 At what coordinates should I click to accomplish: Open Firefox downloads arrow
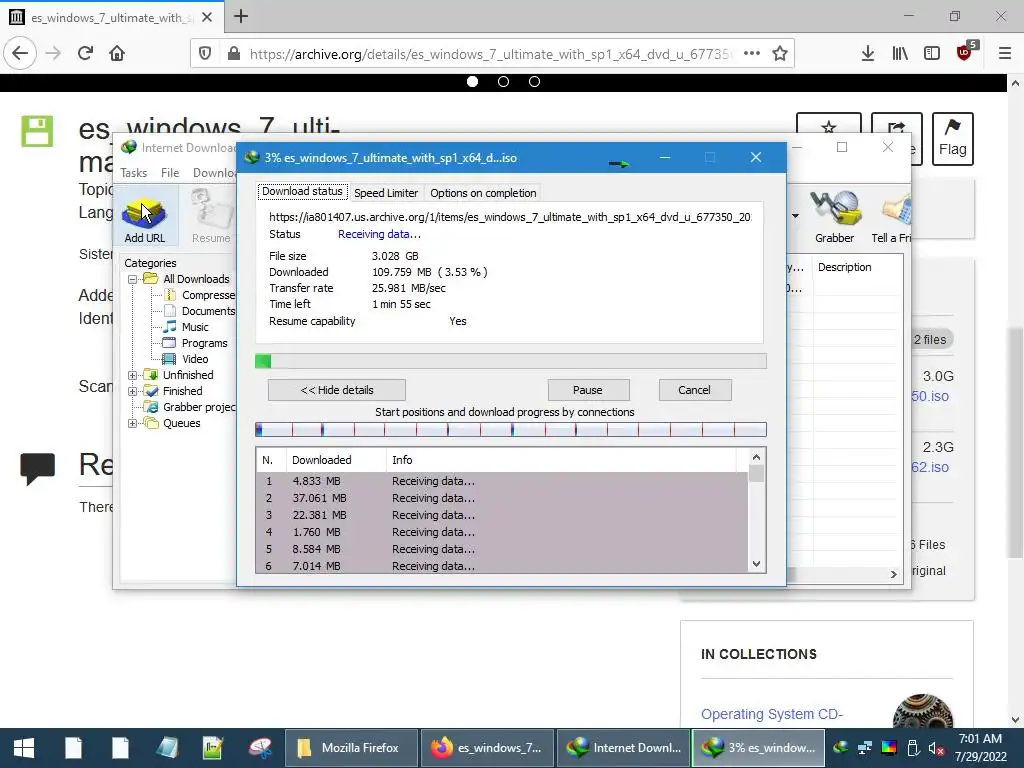point(868,54)
